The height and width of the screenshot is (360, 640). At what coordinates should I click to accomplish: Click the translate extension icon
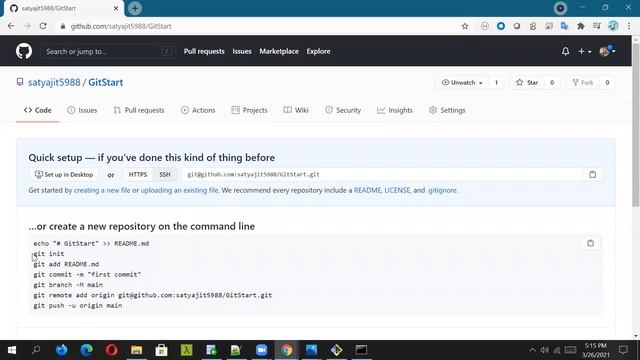(564, 26)
